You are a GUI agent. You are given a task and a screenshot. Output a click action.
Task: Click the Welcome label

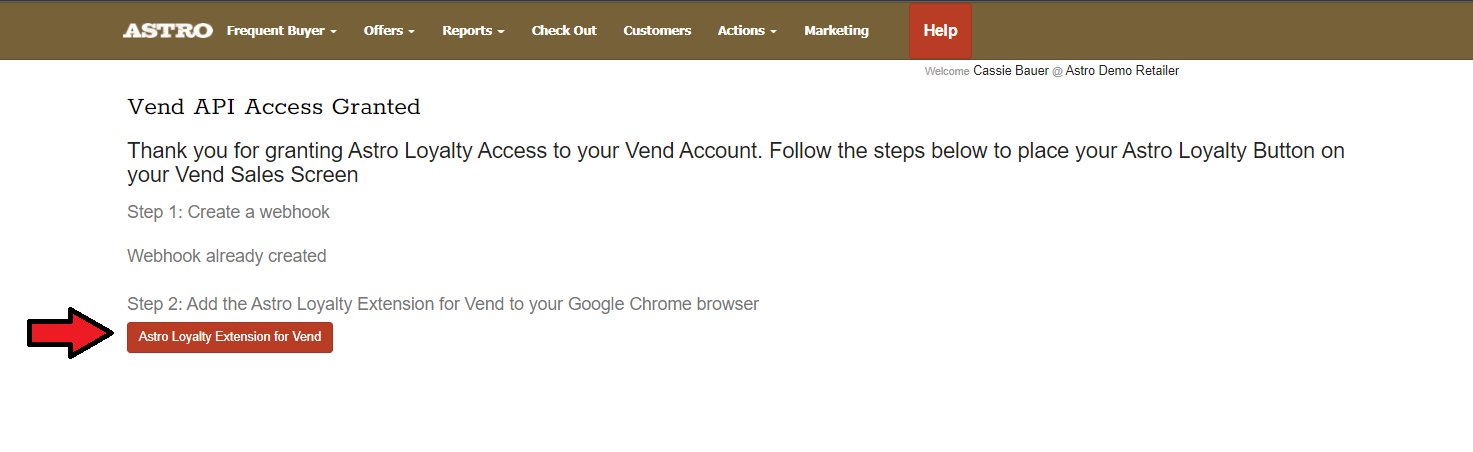coord(947,72)
